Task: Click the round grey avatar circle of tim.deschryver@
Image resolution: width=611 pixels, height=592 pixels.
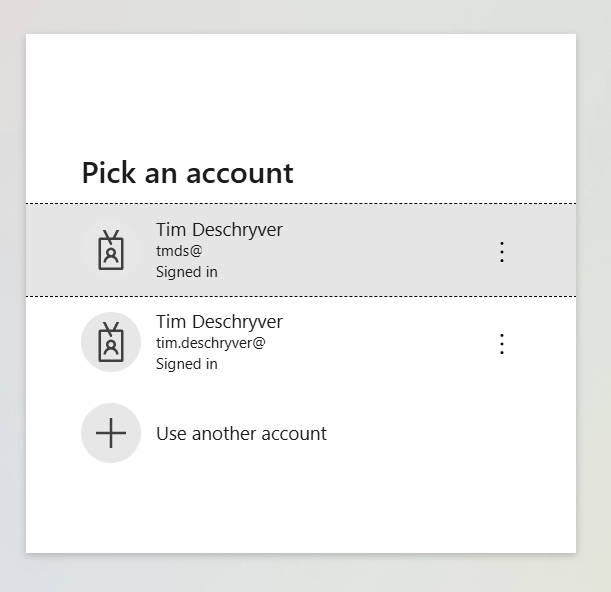Action: [x=111, y=342]
